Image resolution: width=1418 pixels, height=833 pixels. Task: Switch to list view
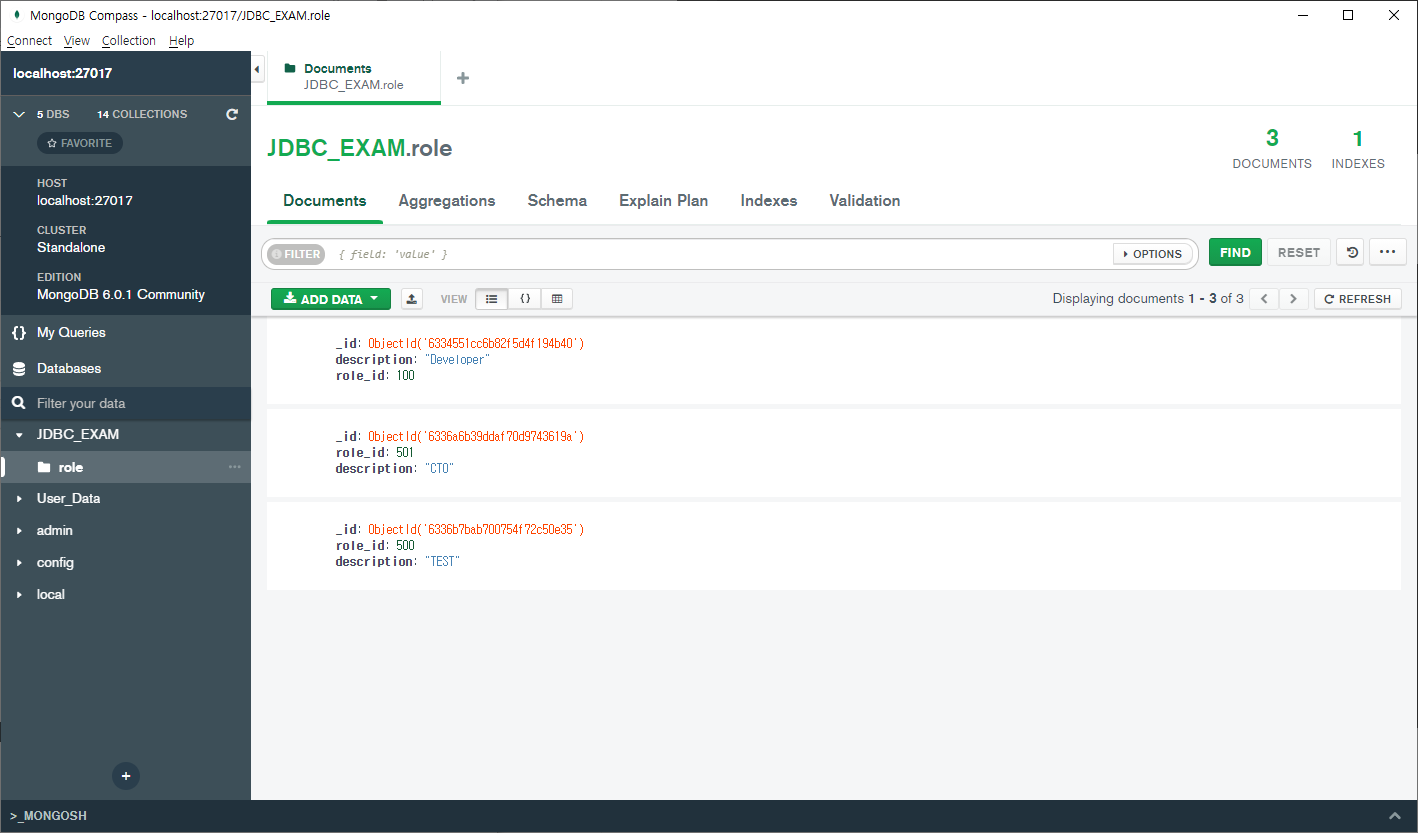point(491,299)
